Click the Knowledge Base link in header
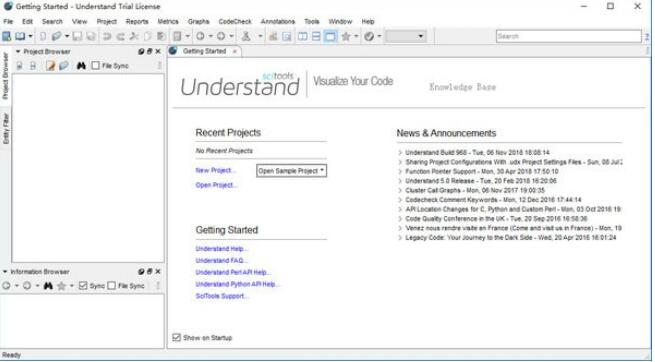Viewport: 655px width, 362px height. [x=462, y=87]
